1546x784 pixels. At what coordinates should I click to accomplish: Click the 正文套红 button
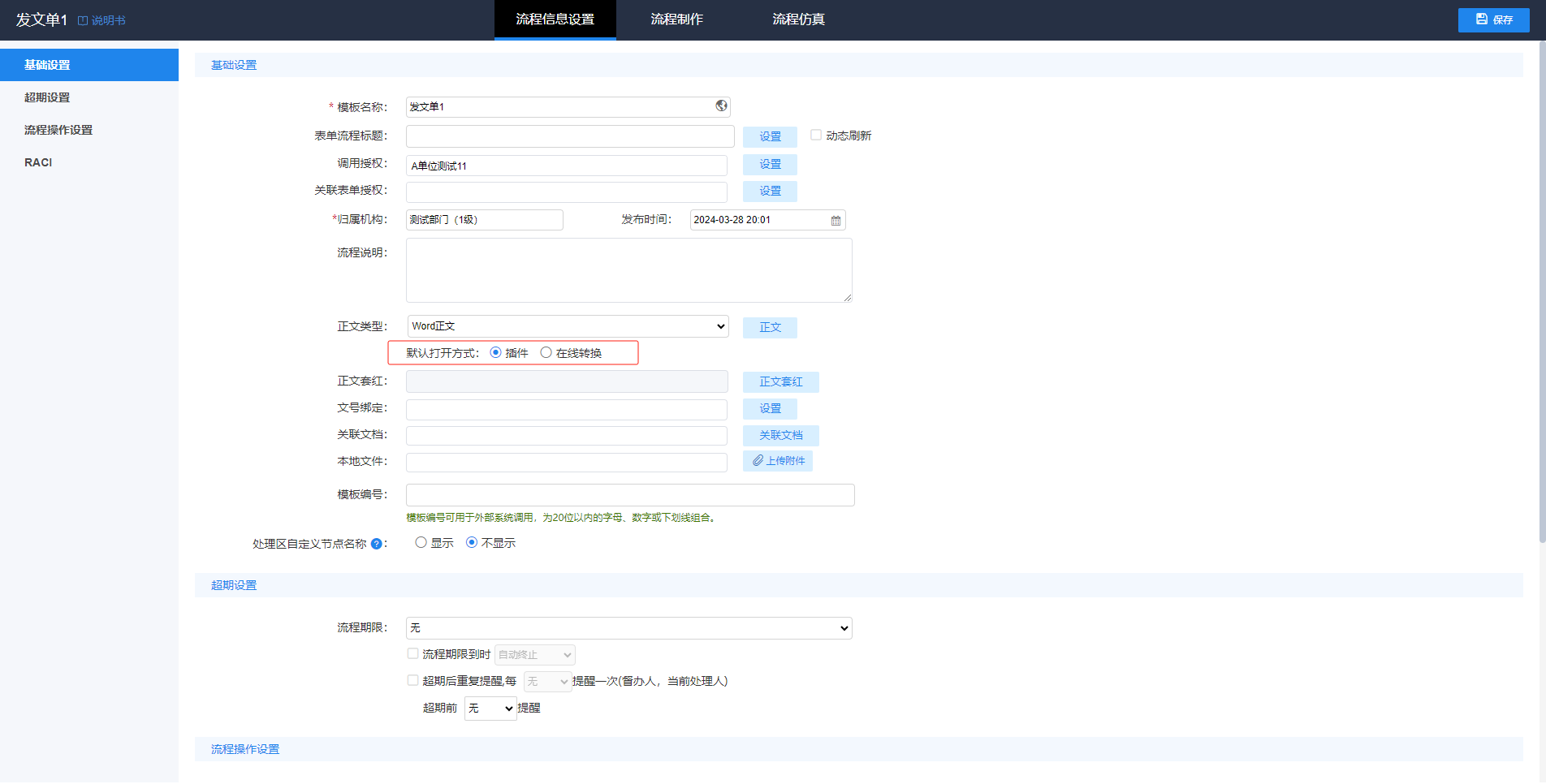coord(780,382)
